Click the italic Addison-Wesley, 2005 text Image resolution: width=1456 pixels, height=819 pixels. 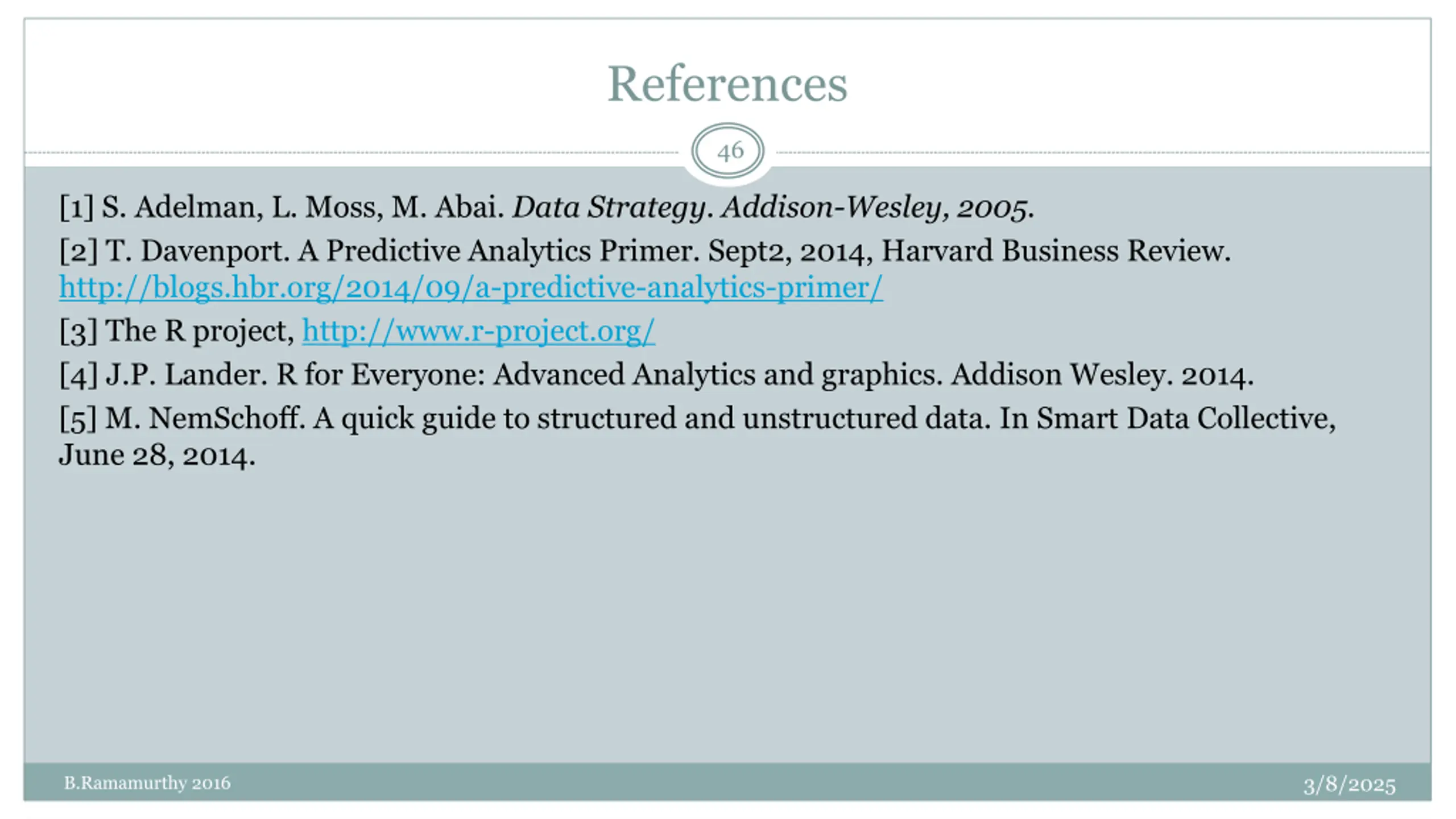pos(877,207)
